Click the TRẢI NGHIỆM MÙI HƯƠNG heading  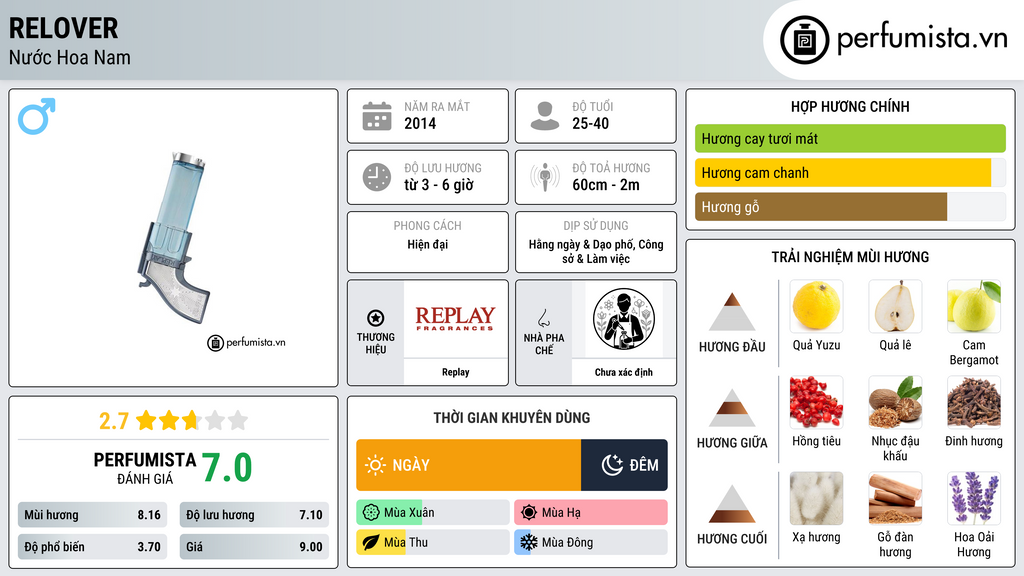click(850, 257)
